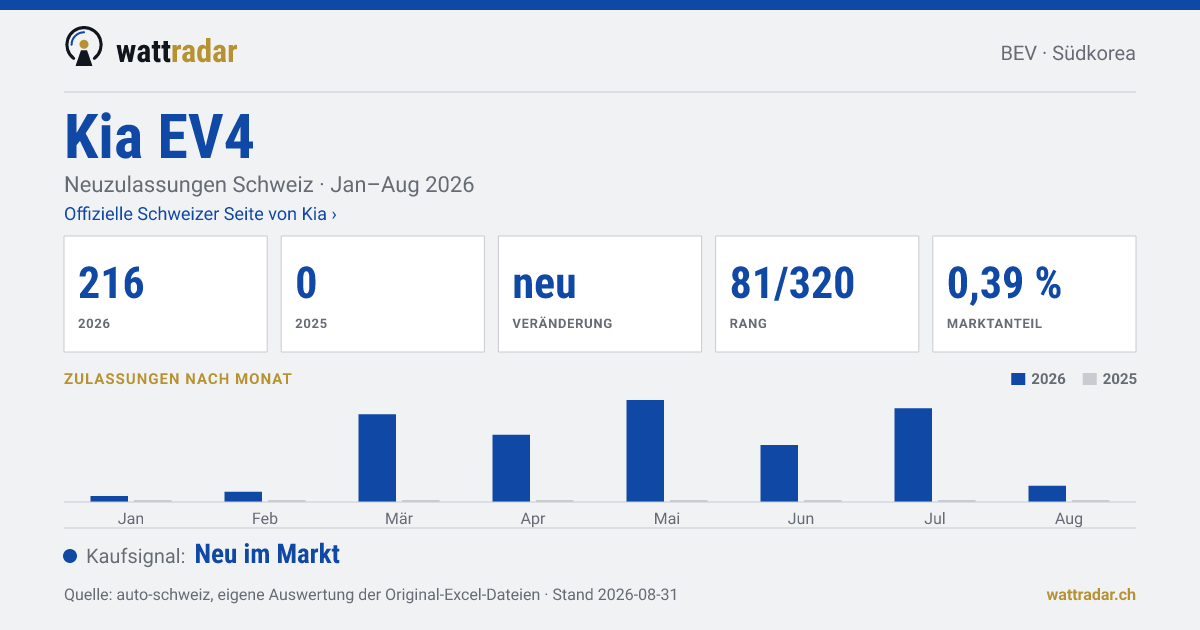
Task: Click the 'Kia EV4' heading
Action: (159, 137)
